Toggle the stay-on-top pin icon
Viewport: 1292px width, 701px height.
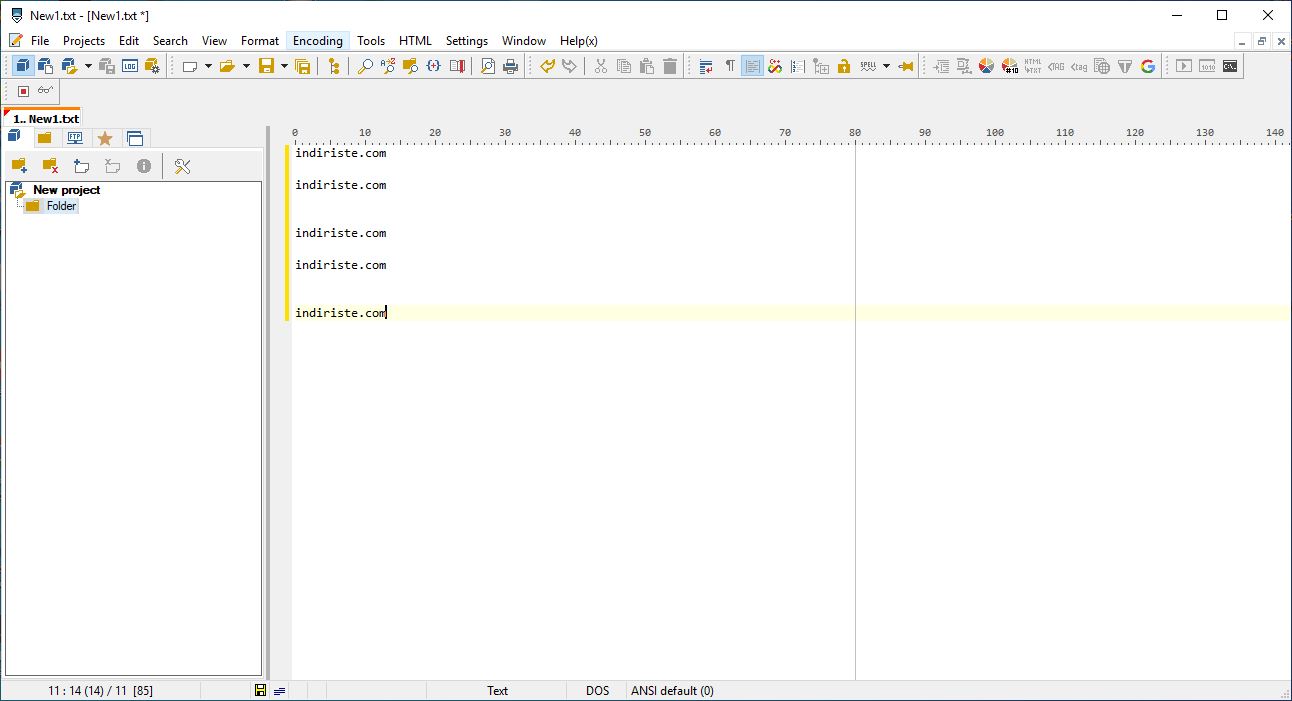(906, 66)
